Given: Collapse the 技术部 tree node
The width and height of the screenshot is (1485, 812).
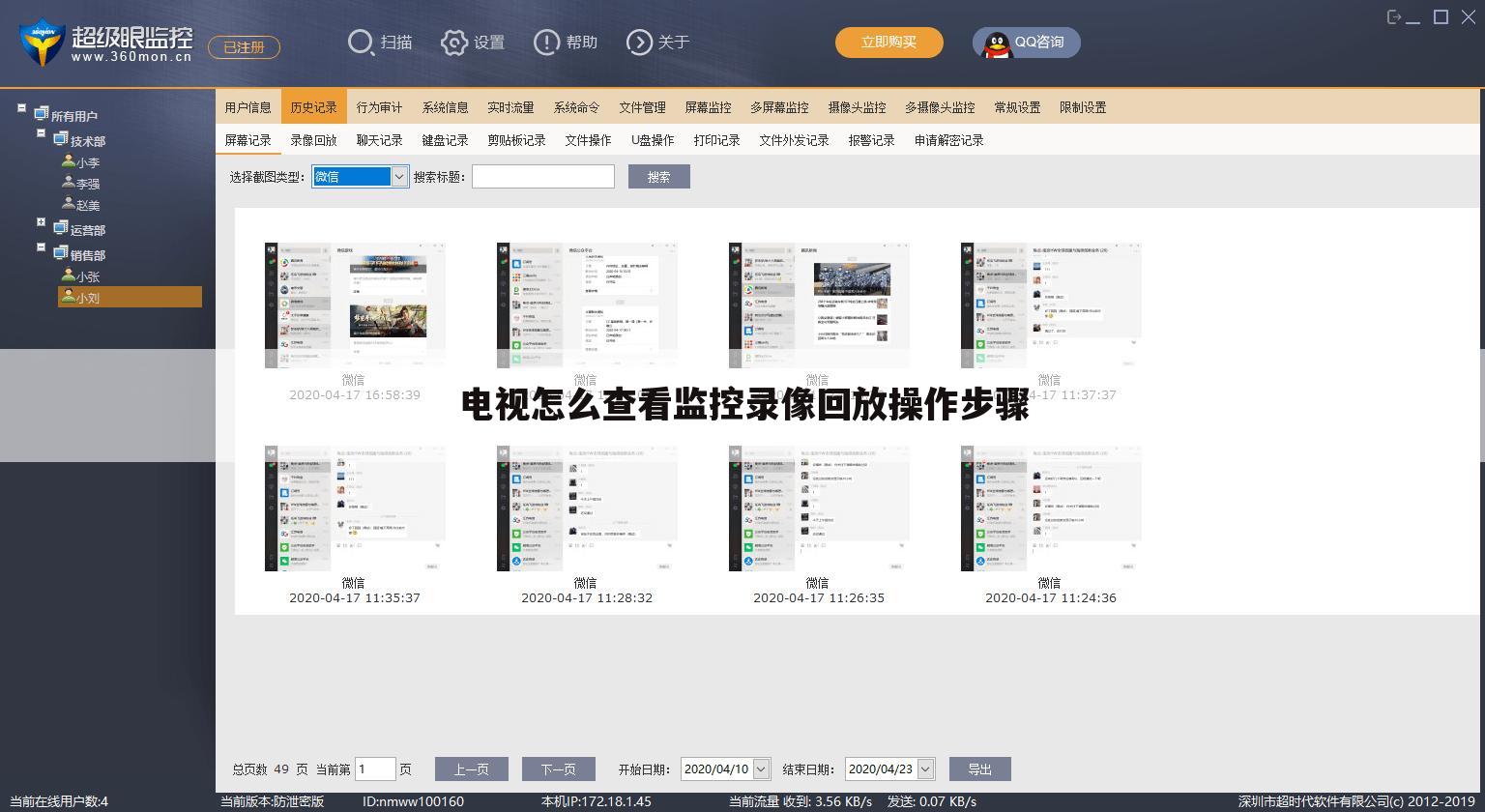Looking at the screenshot, I should tap(41, 132).
